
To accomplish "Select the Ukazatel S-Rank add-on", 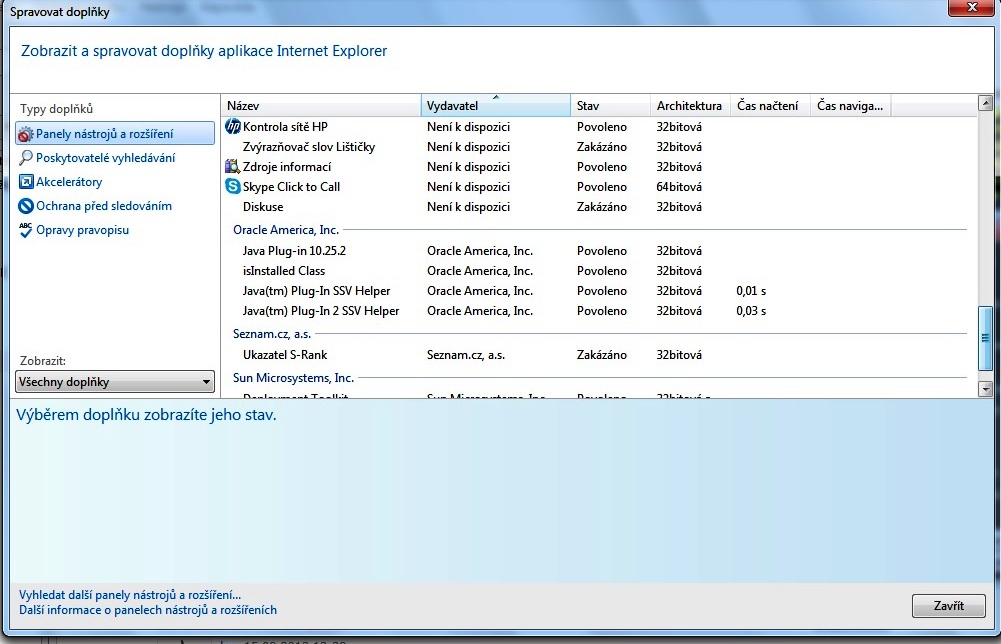I will [285, 355].
